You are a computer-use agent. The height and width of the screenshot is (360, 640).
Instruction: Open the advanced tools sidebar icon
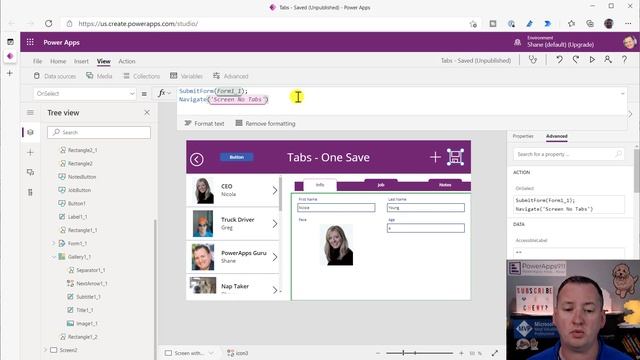(30, 192)
